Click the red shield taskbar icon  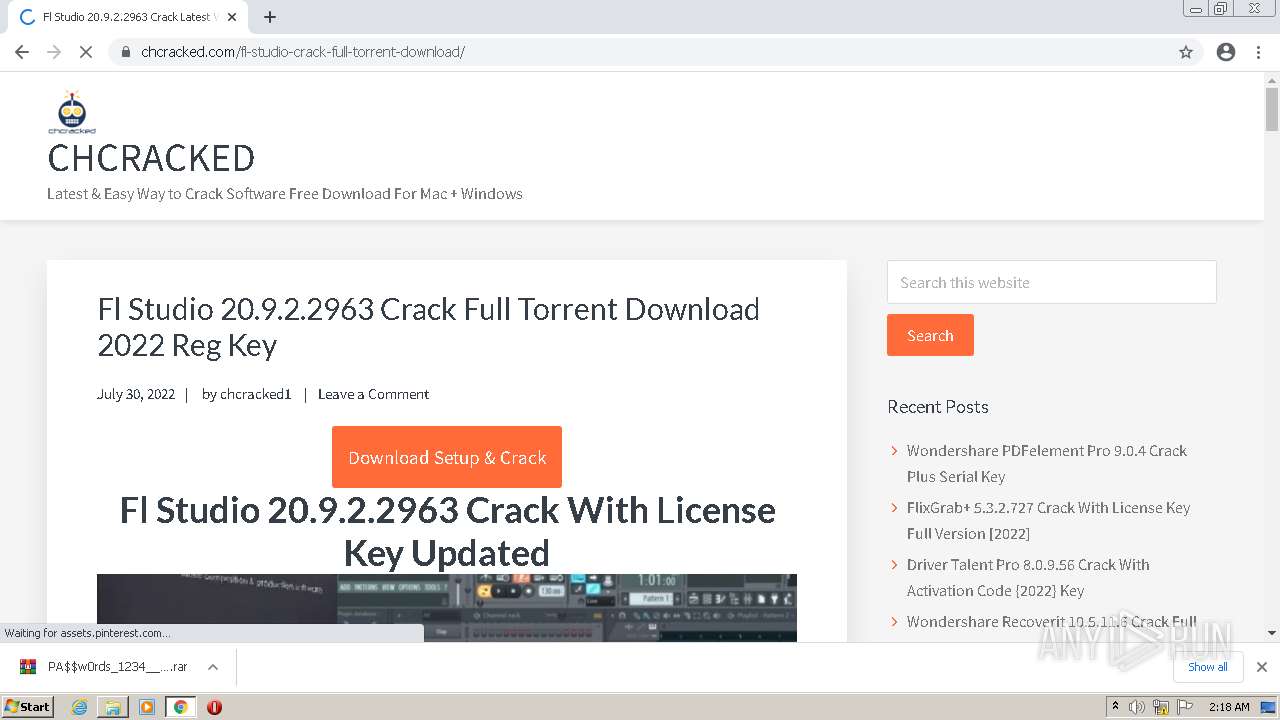[x=214, y=707]
